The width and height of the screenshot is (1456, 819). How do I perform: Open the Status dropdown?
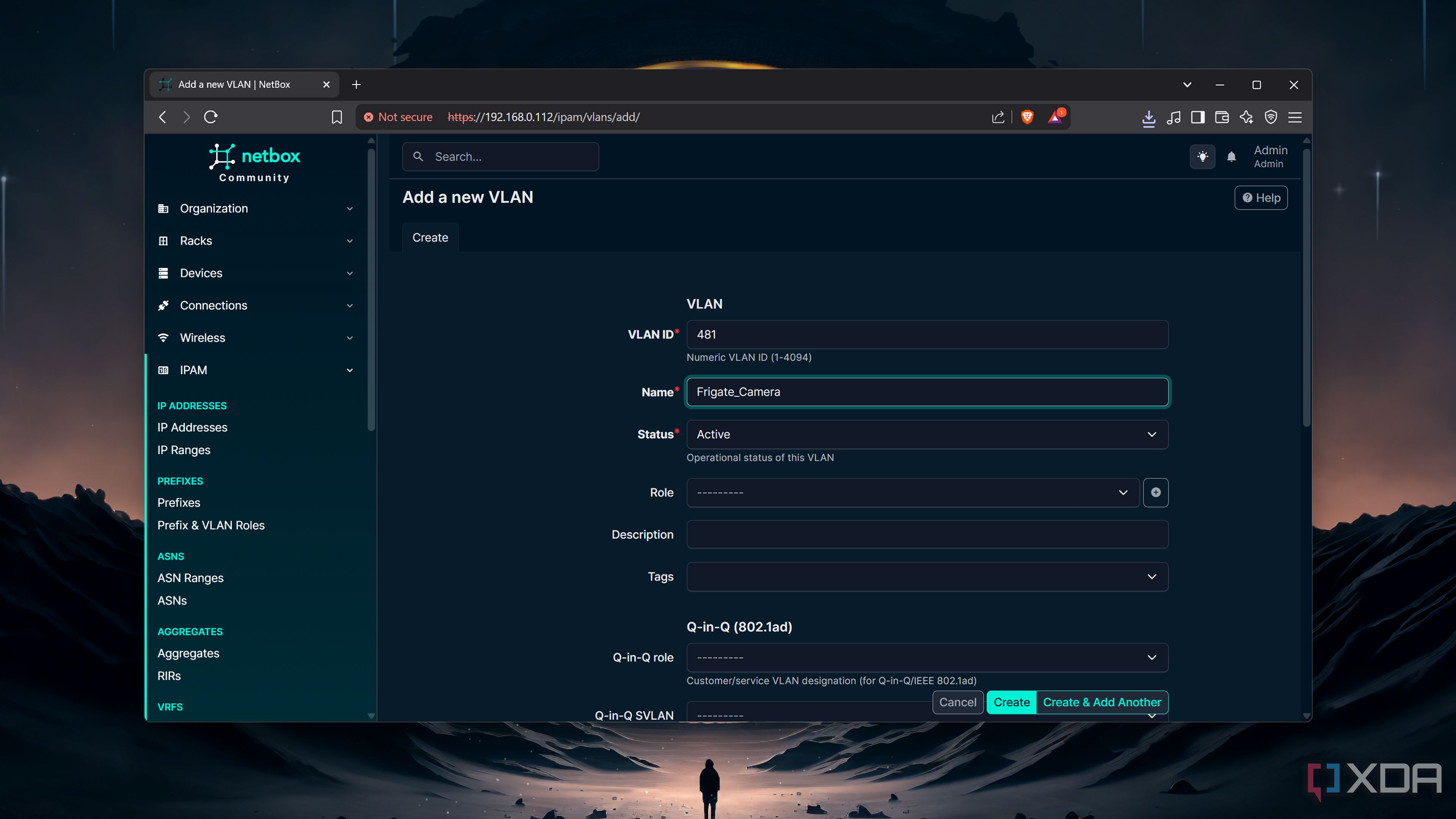coord(927,434)
